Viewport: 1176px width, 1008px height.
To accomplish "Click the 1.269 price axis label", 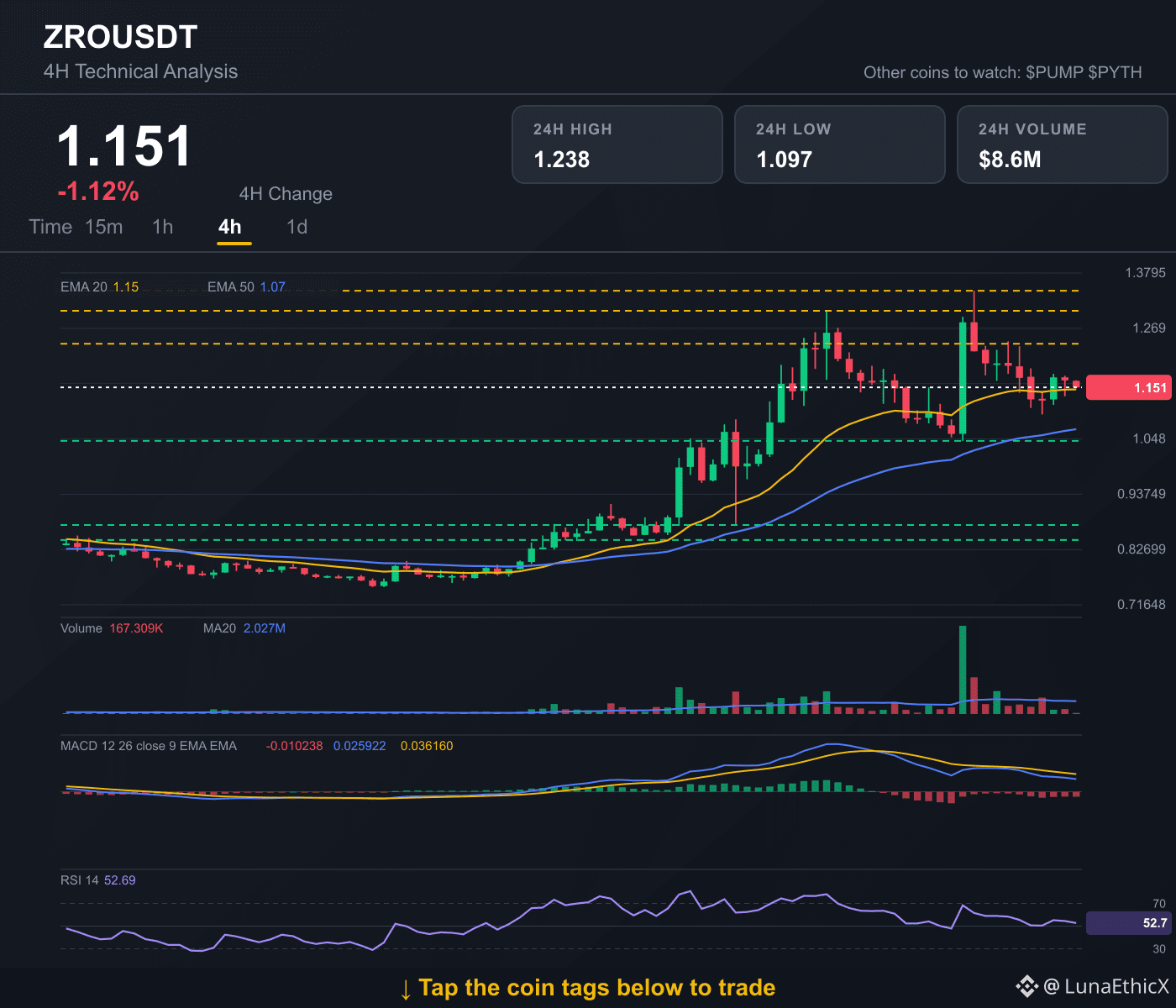I will coord(1149,328).
